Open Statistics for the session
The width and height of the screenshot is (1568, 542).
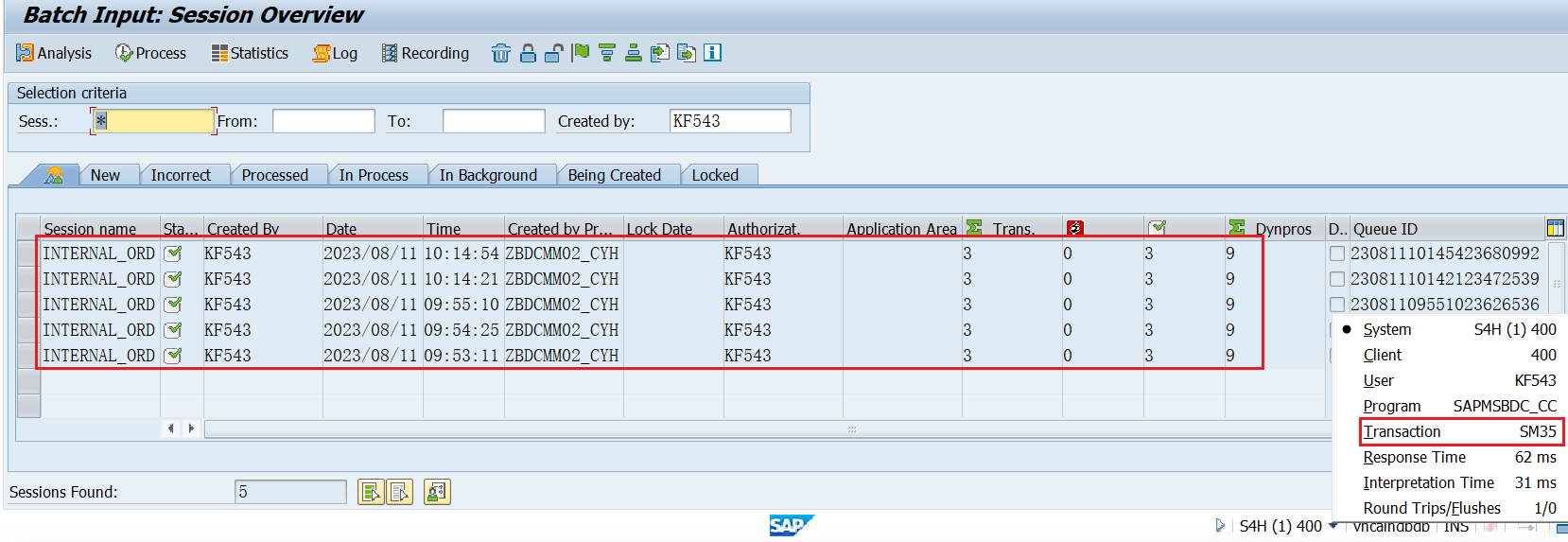[x=250, y=53]
